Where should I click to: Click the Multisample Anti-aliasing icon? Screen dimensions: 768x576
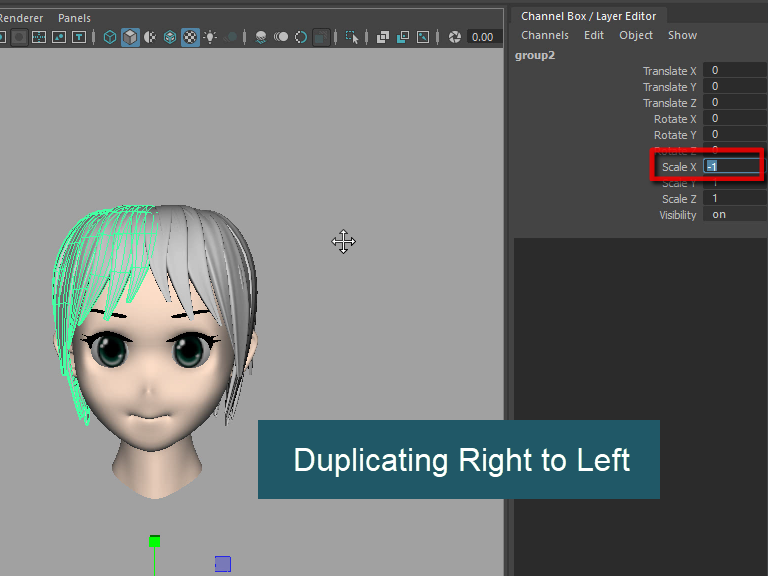[x=301, y=37]
